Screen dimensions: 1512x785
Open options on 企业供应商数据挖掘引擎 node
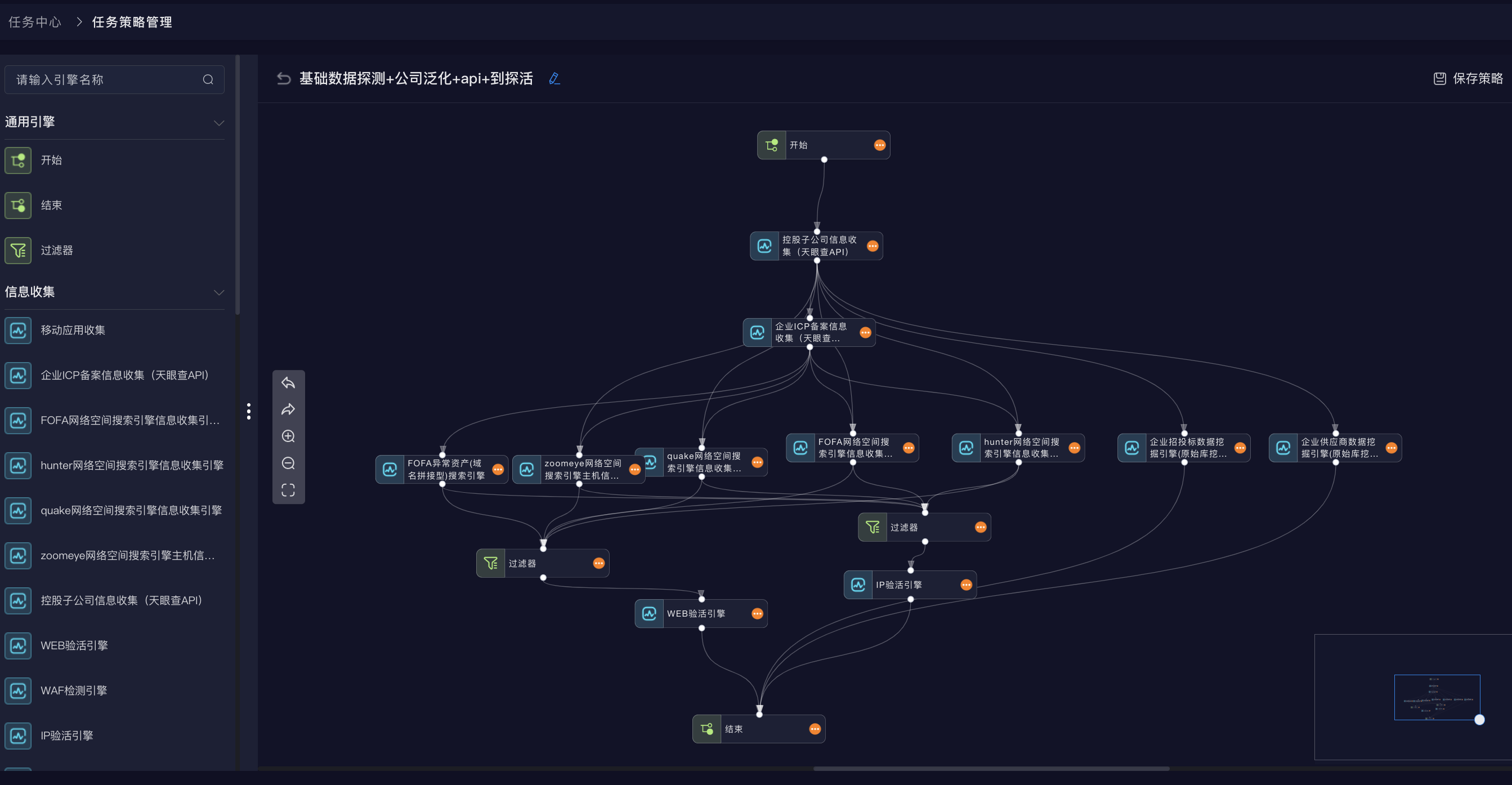(1391, 448)
